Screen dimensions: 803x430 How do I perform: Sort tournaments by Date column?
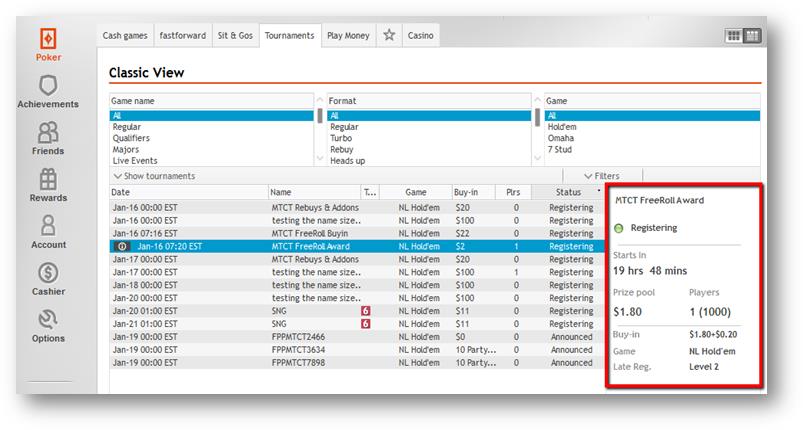click(x=188, y=192)
